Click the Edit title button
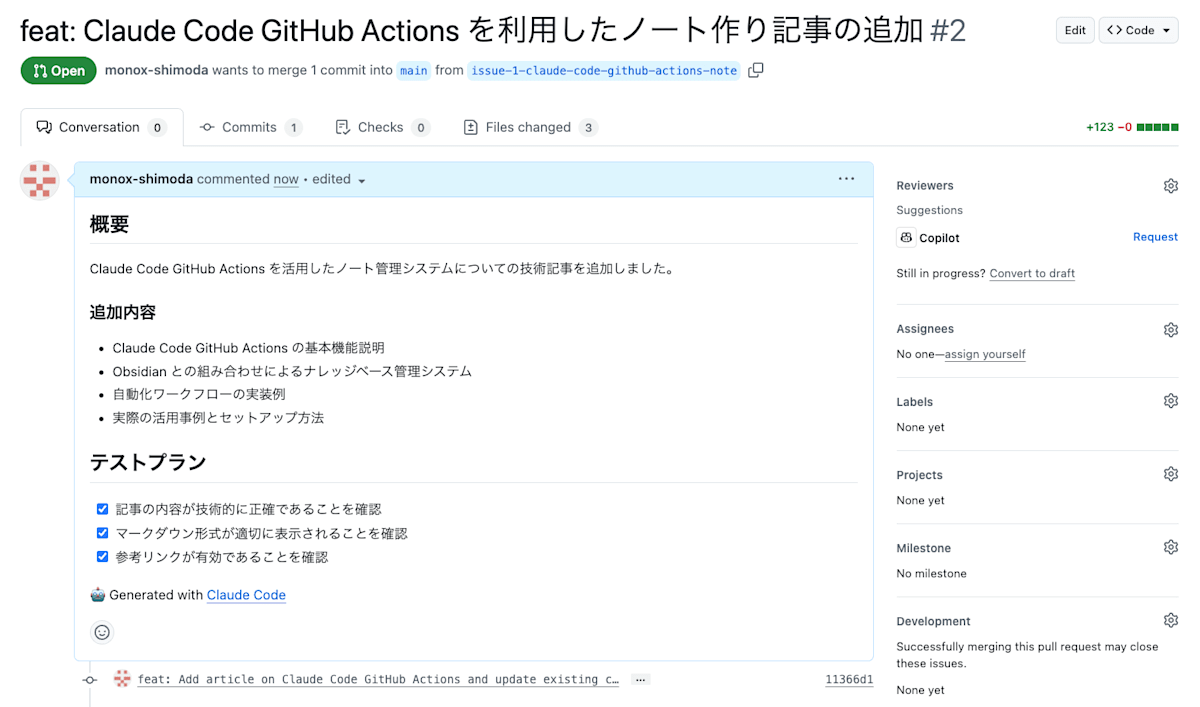 [x=1075, y=30]
